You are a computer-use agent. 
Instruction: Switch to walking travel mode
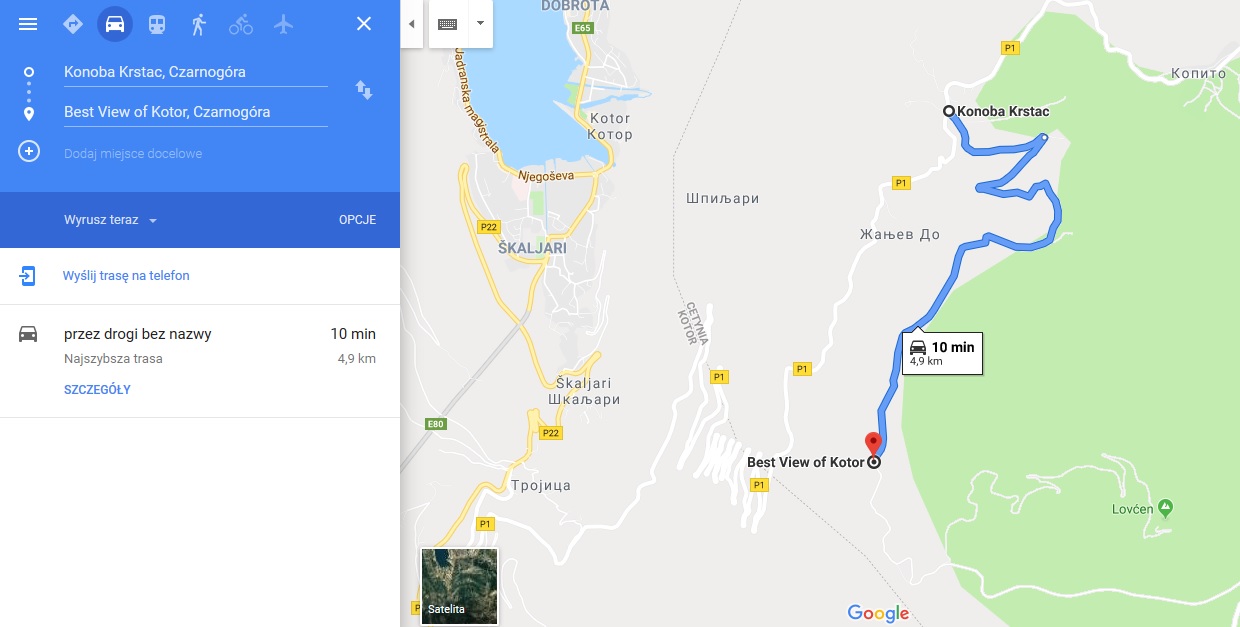point(199,24)
